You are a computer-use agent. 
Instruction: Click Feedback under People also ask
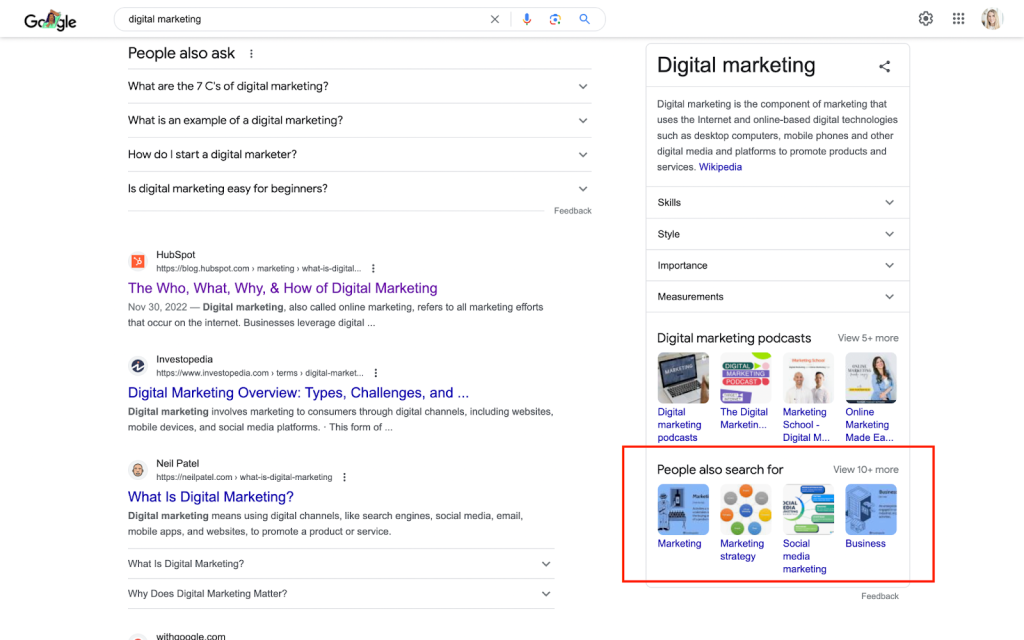(x=573, y=211)
